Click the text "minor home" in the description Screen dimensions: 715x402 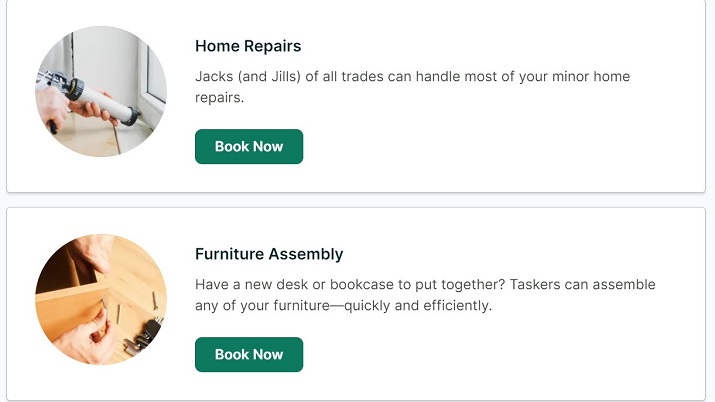[591, 76]
